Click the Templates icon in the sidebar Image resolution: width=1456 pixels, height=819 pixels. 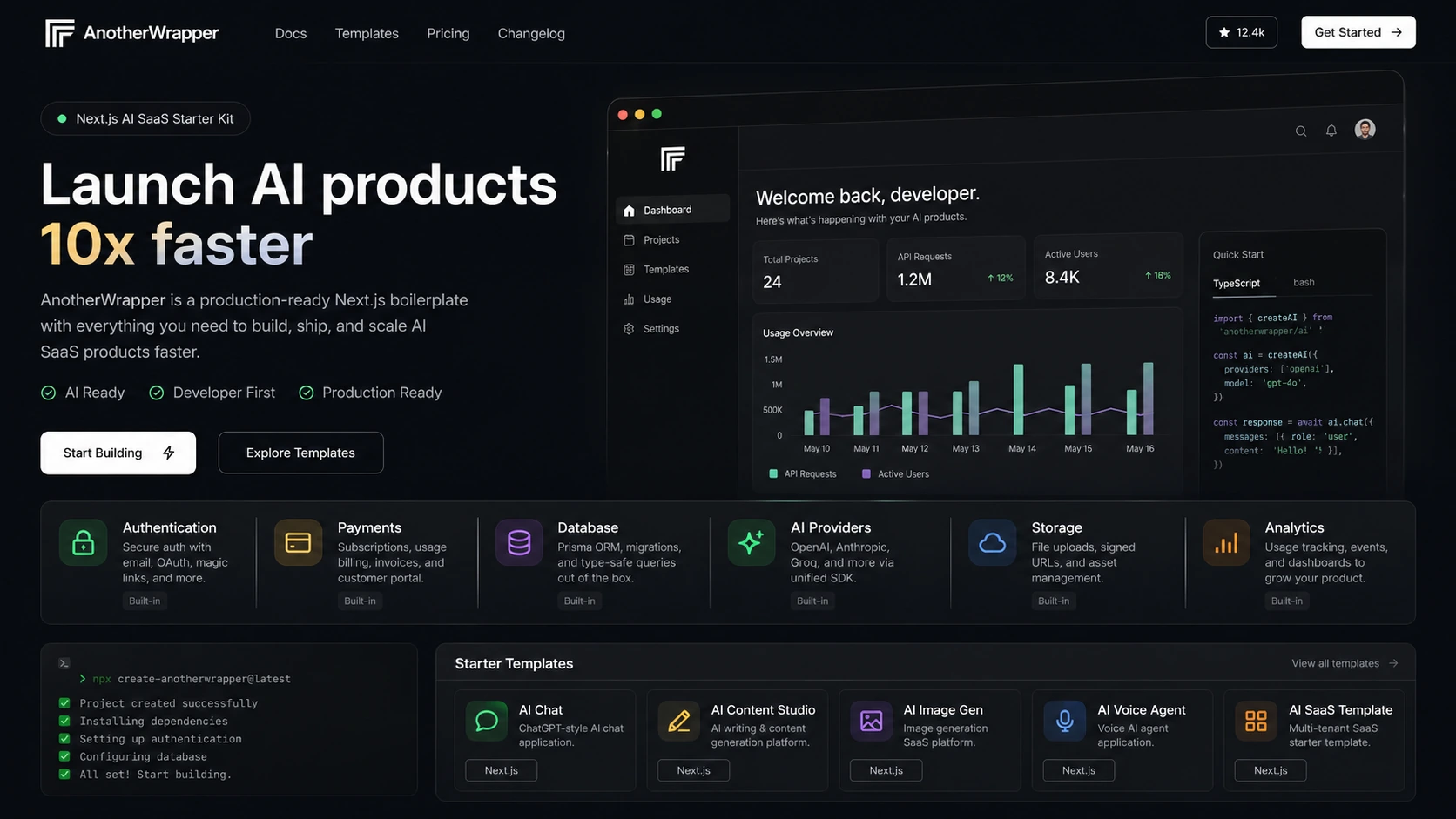[629, 270]
